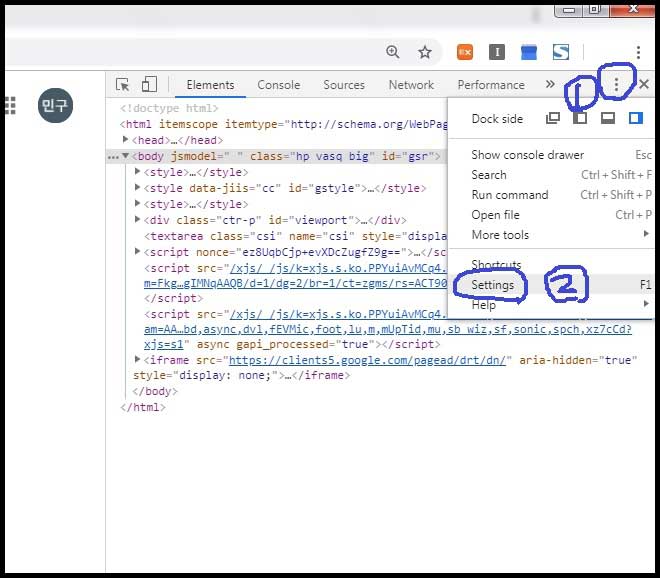The width and height of the screenshot is (660, 578).
Task: Switch to the Elements tab
Action: [210, 85]
